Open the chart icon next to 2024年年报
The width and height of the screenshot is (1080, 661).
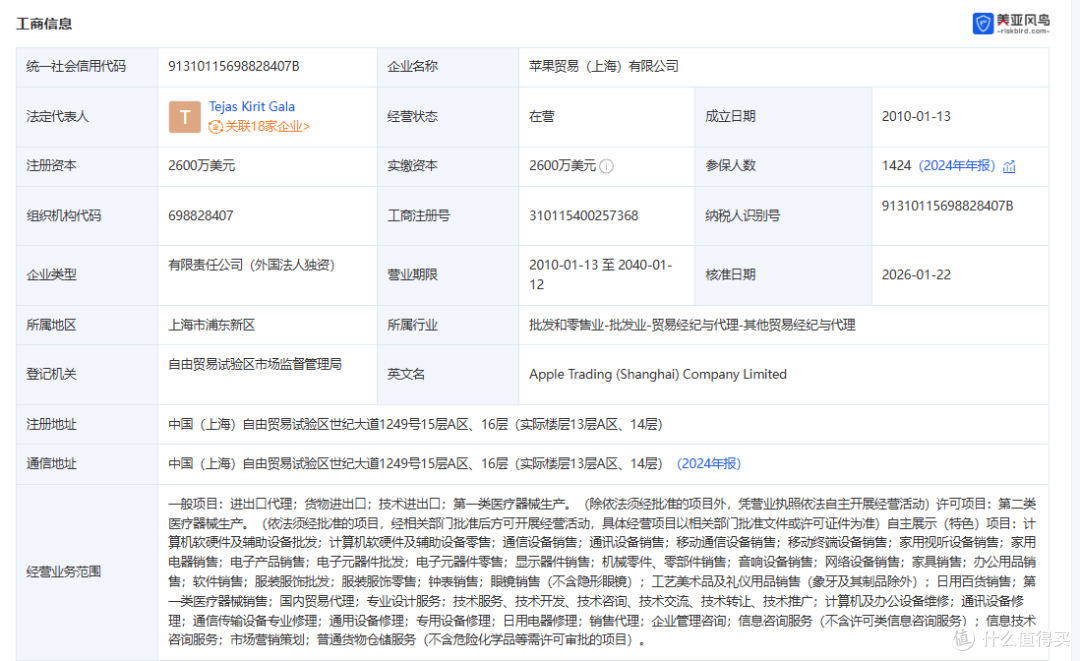tap(1009, 166)
